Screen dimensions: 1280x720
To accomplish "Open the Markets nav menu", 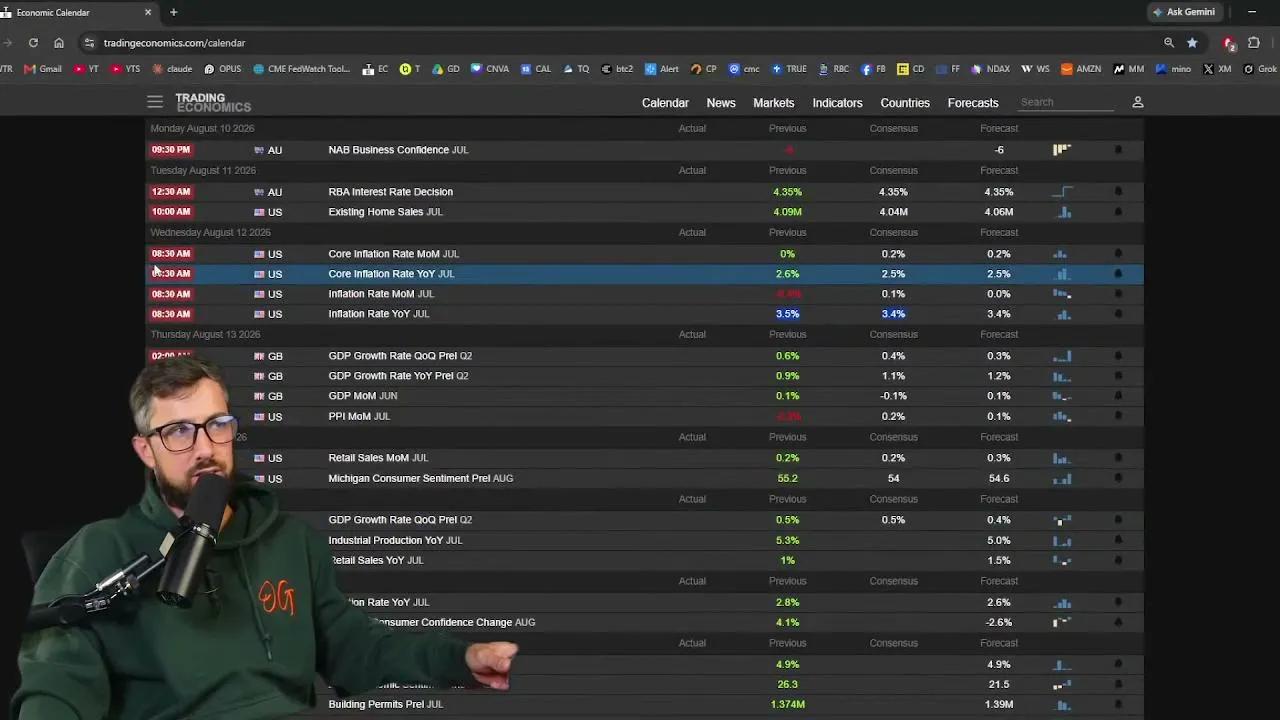I will click(x=774, y=103).
